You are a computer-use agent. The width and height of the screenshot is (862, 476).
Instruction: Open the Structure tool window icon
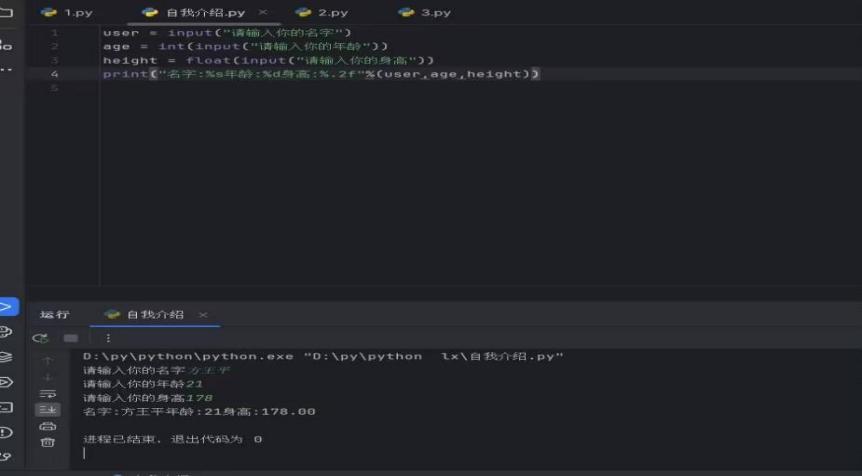coord(6,44)
